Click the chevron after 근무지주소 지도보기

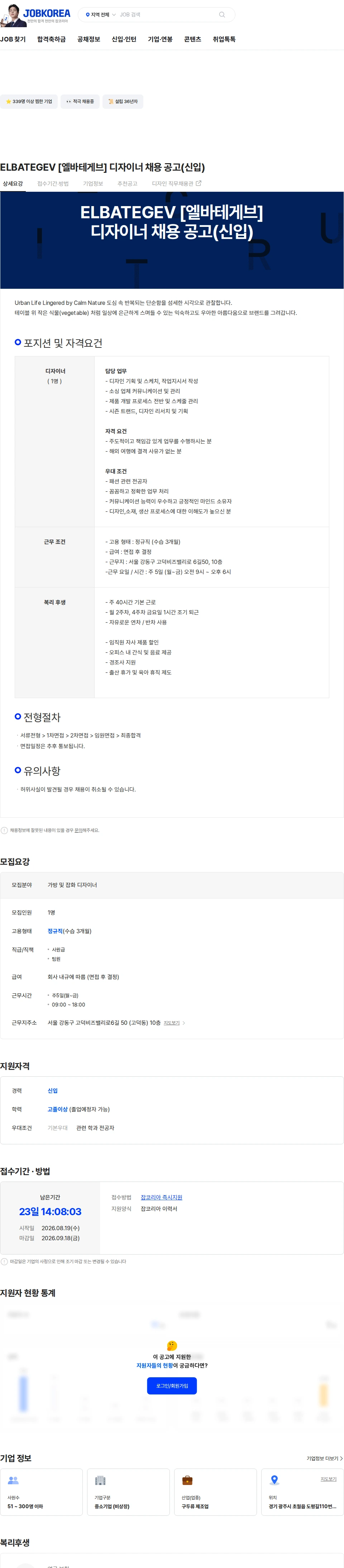183,1023
